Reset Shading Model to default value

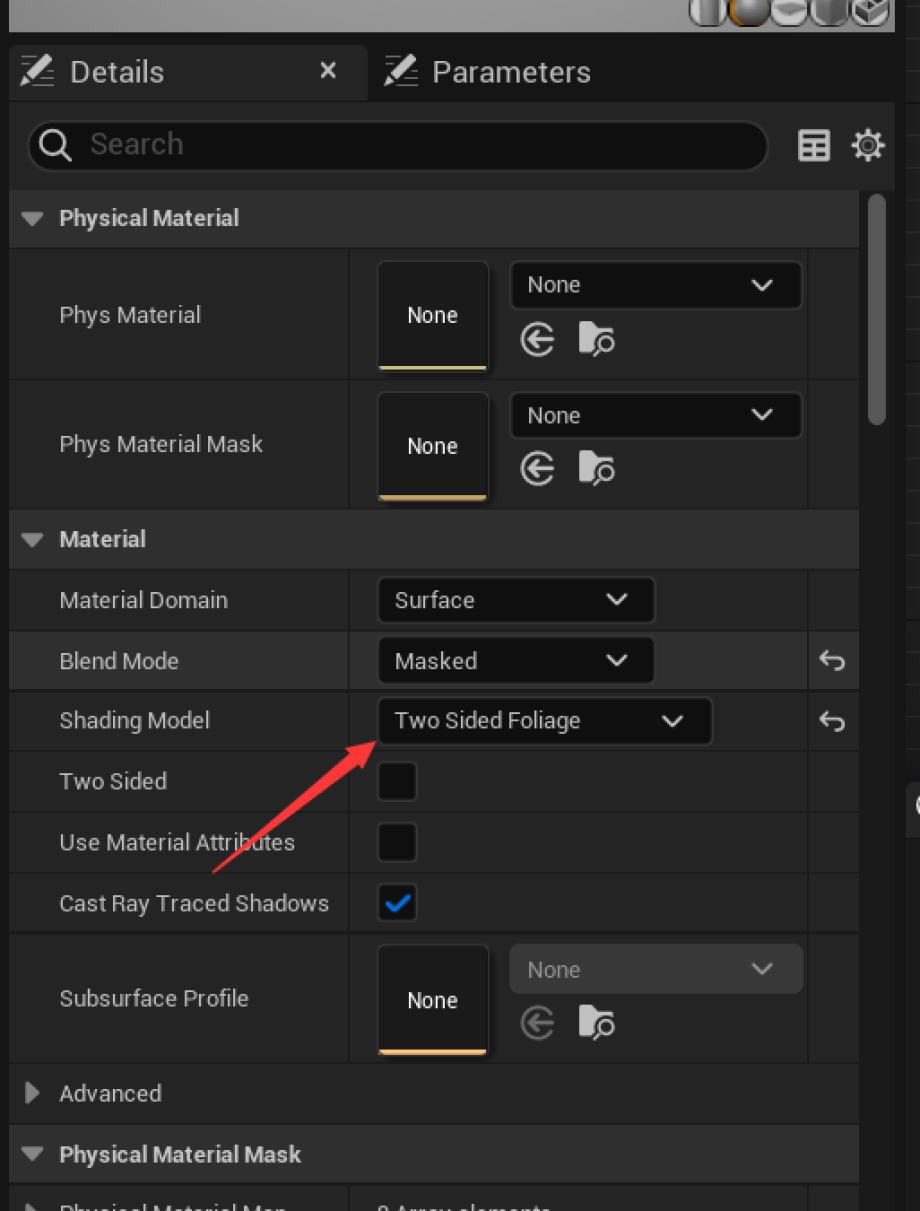(x=832, y=721)
